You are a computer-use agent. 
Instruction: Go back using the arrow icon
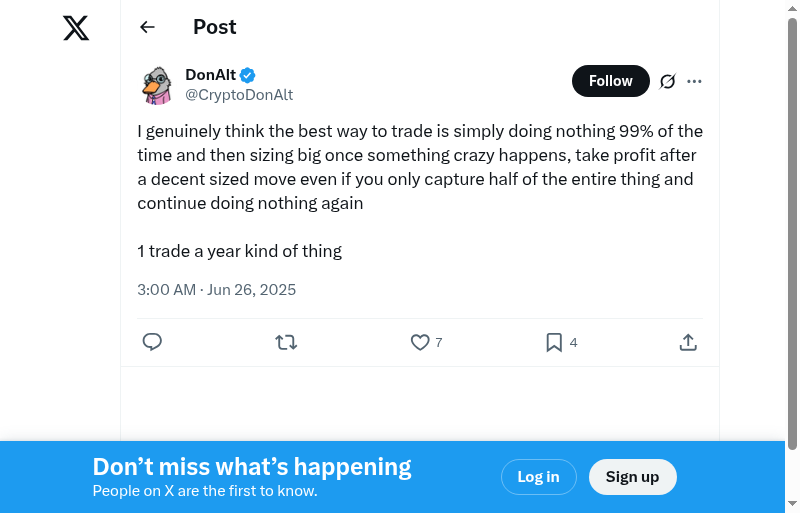(x=148, y=27)
